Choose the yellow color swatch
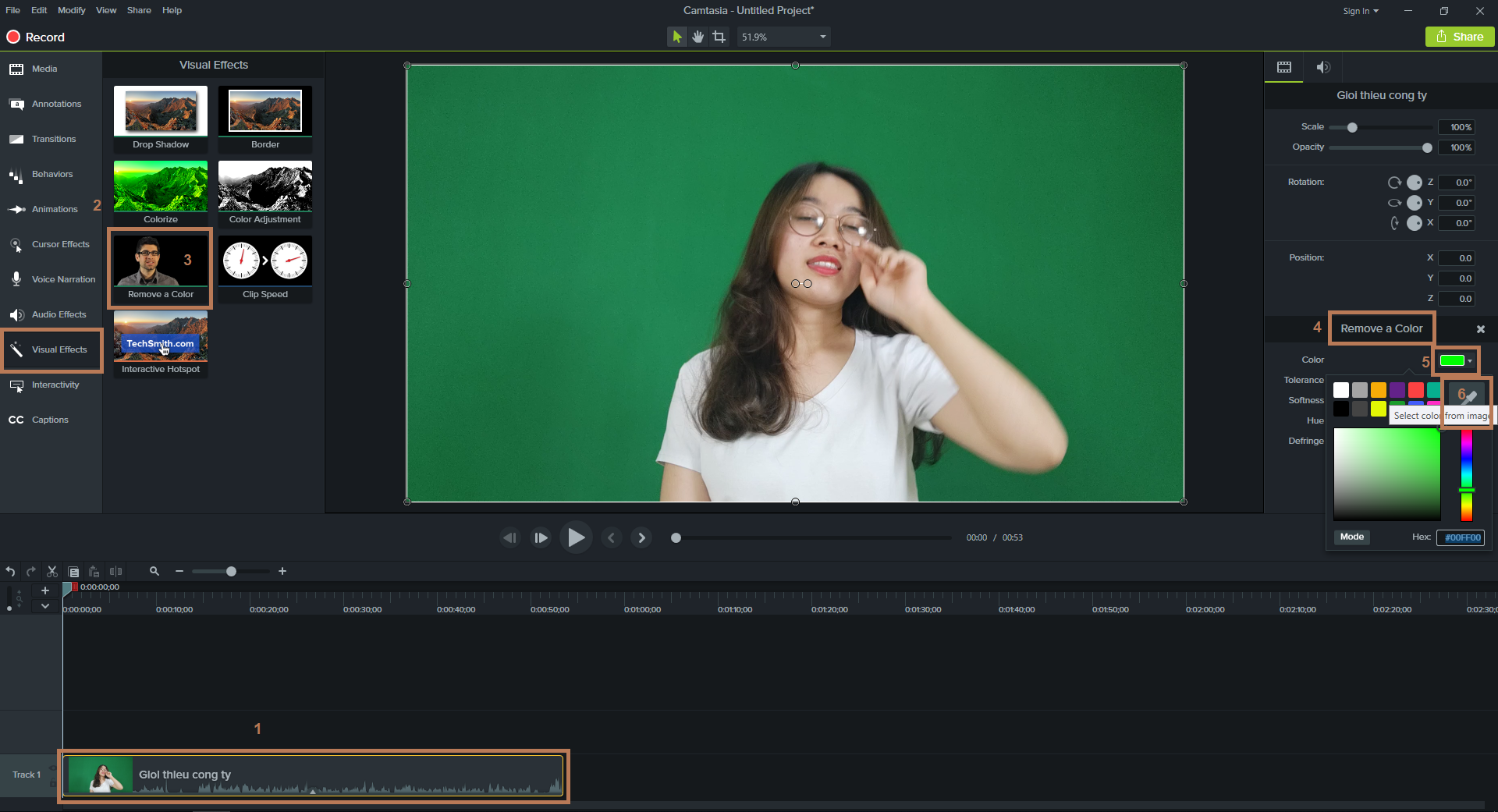The width and height of the screenshot is (1498, 812). pos(1379,409)
